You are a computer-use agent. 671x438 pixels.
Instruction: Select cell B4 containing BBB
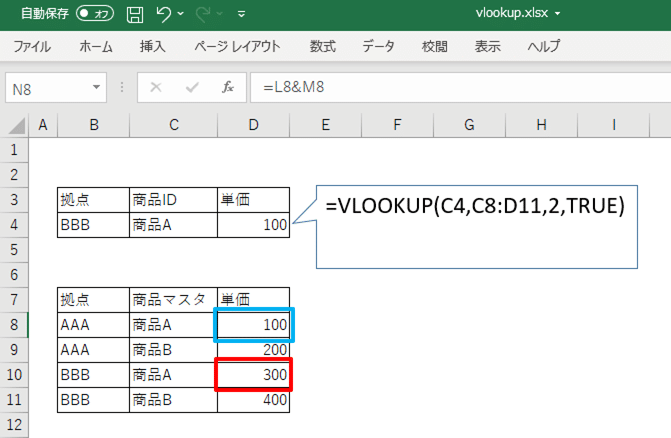93,225
